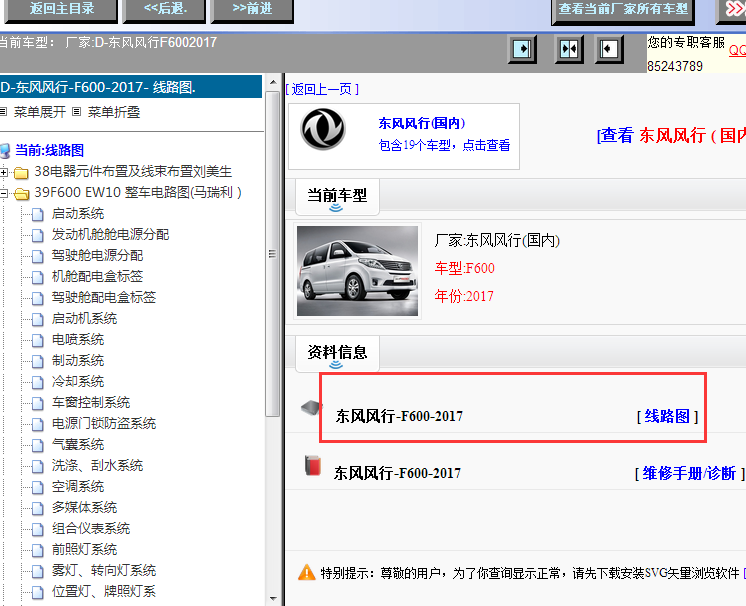Click the document icon beside 气囊系统
Screen dimensions: 746x606
[x=38, y=445]
